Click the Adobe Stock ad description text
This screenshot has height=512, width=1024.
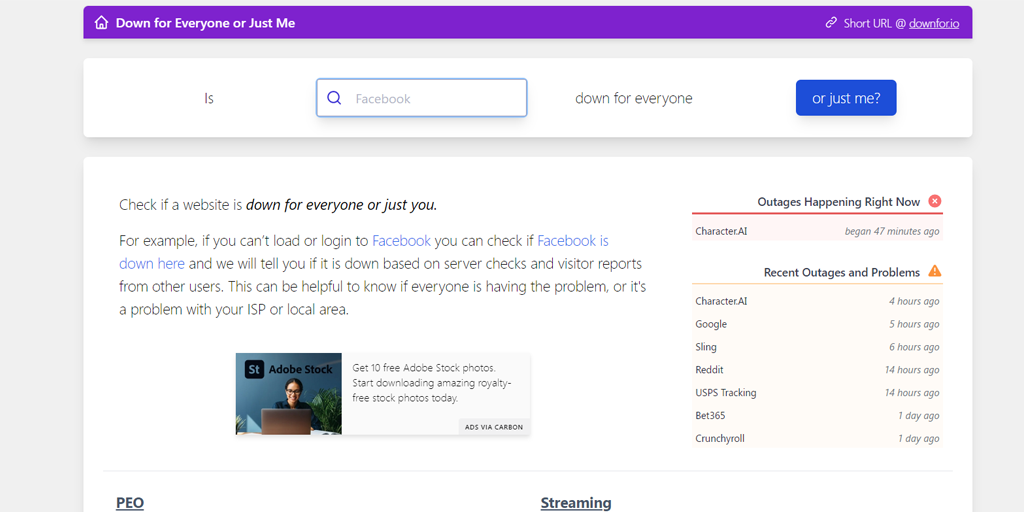click(432, 382)
